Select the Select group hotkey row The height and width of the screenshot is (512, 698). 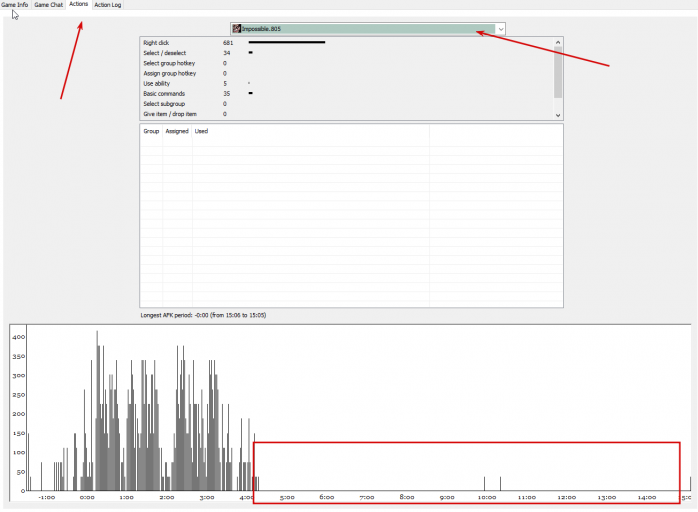(346, 63)
